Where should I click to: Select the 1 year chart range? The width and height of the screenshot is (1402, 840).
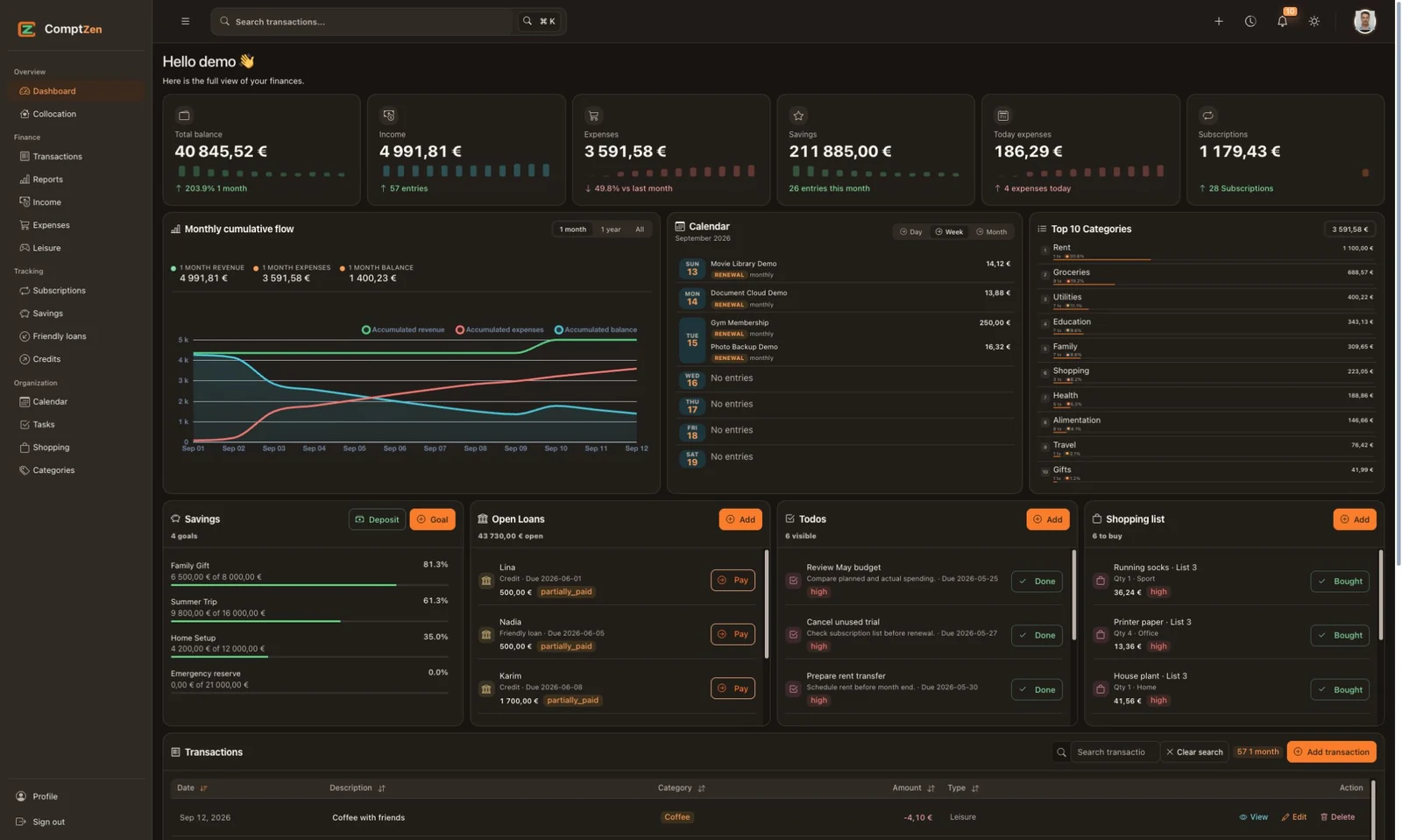[611, 229]
